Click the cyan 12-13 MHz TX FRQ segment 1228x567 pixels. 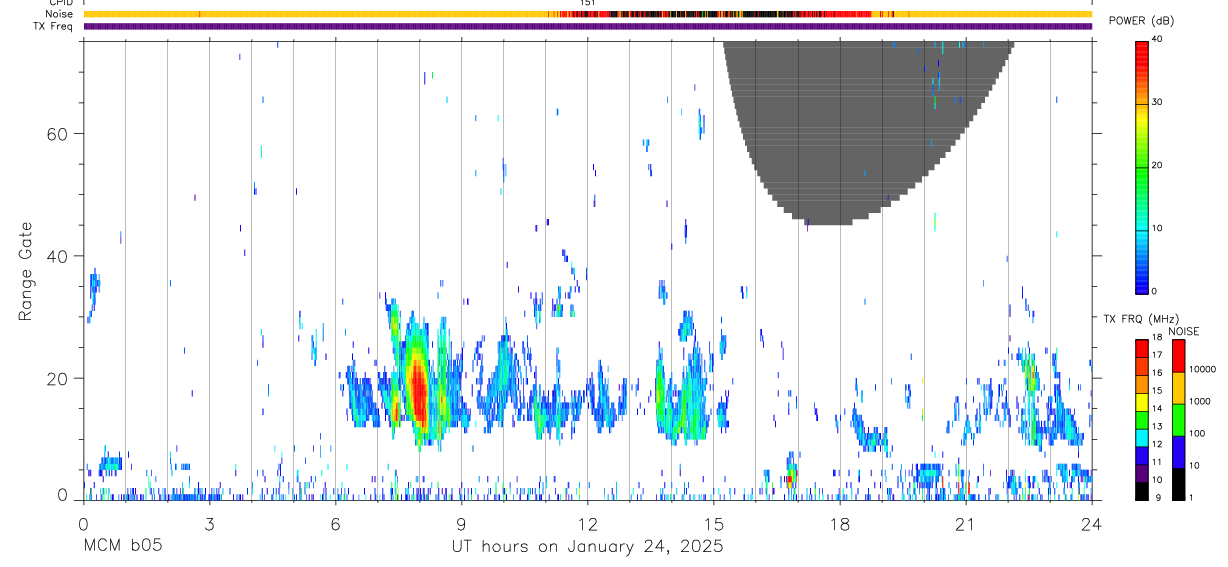(1142, 437)
